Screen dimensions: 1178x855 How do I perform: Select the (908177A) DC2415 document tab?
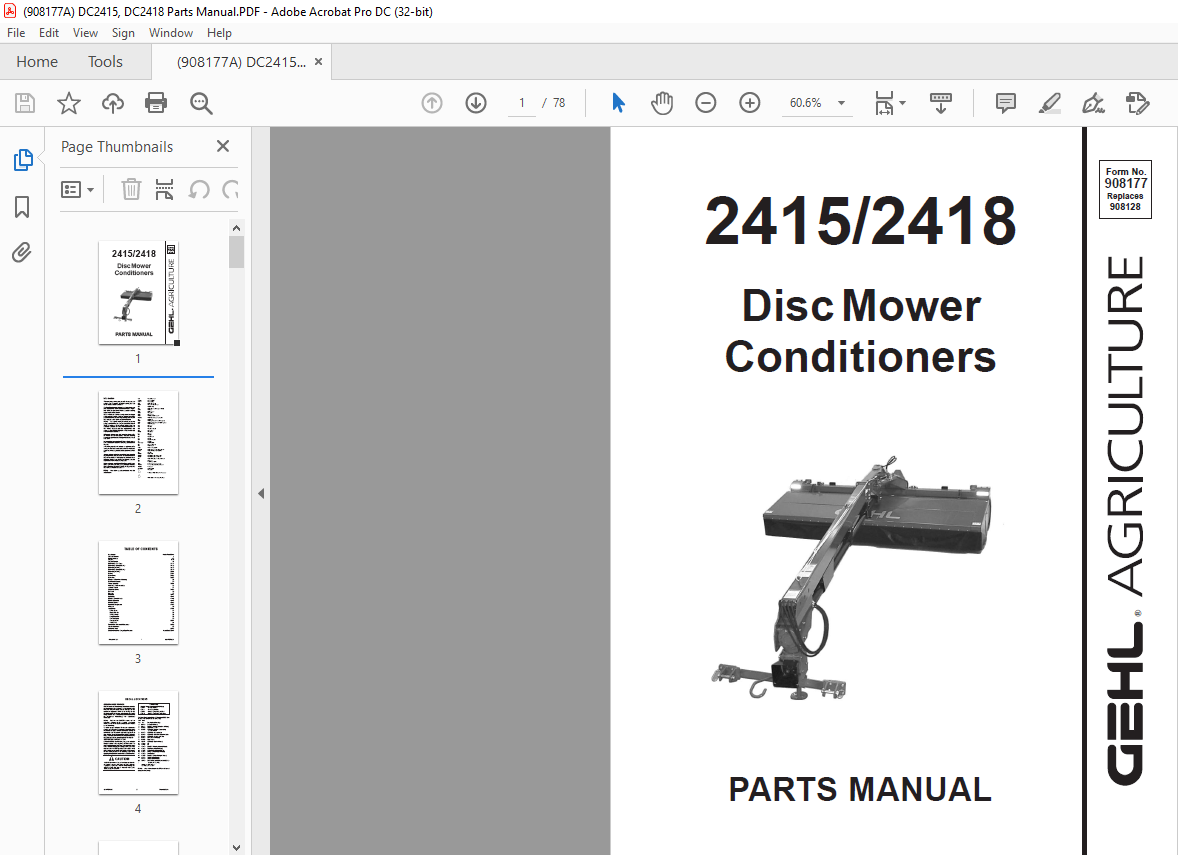[241, 62]
